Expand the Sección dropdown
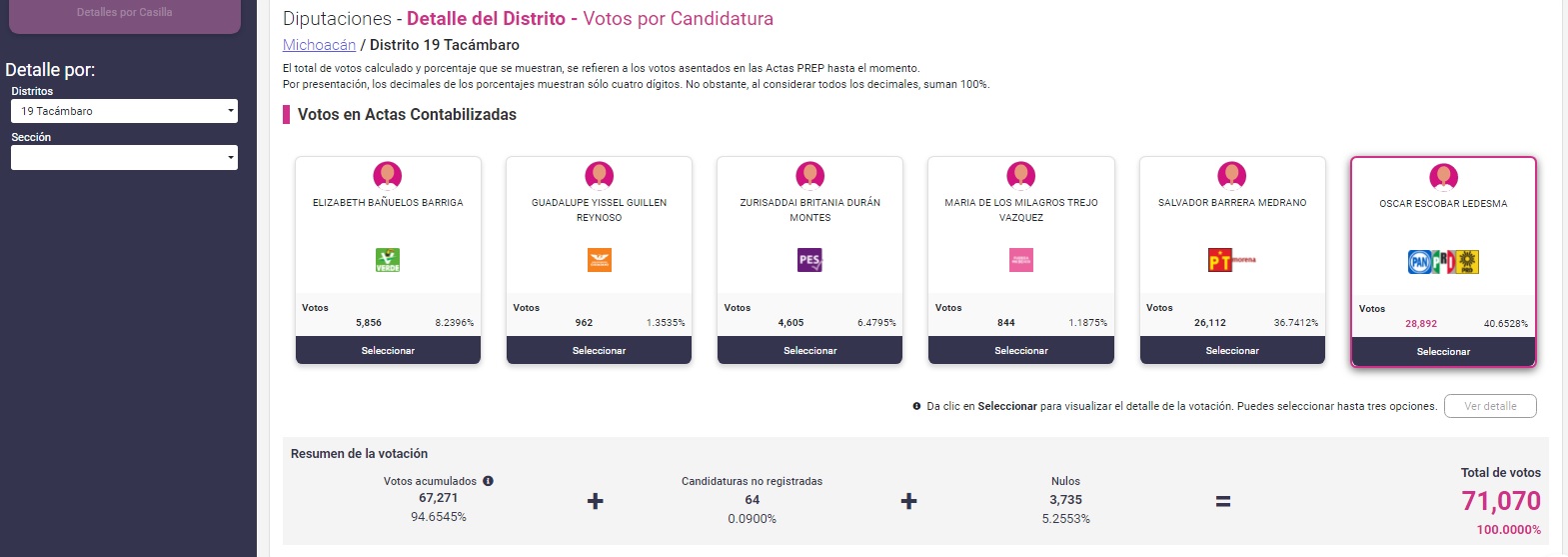The height and width of the screenshot is (557, 1568). (x=124, y=157)
